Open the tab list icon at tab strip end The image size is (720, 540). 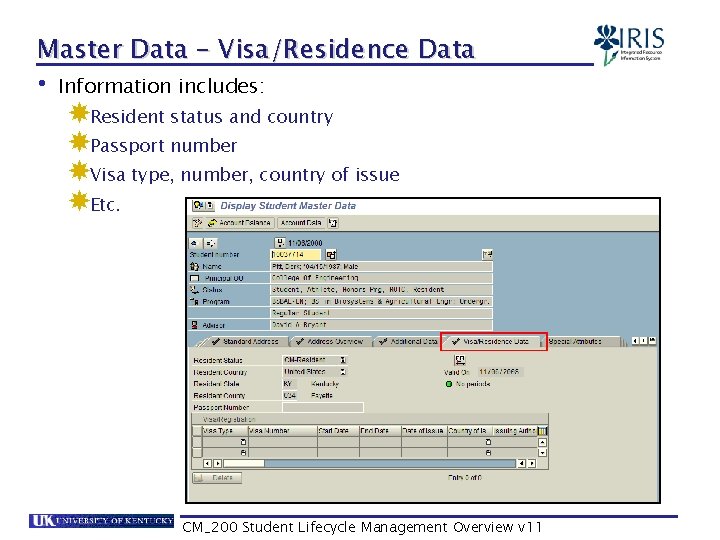[x=652, y=340]
